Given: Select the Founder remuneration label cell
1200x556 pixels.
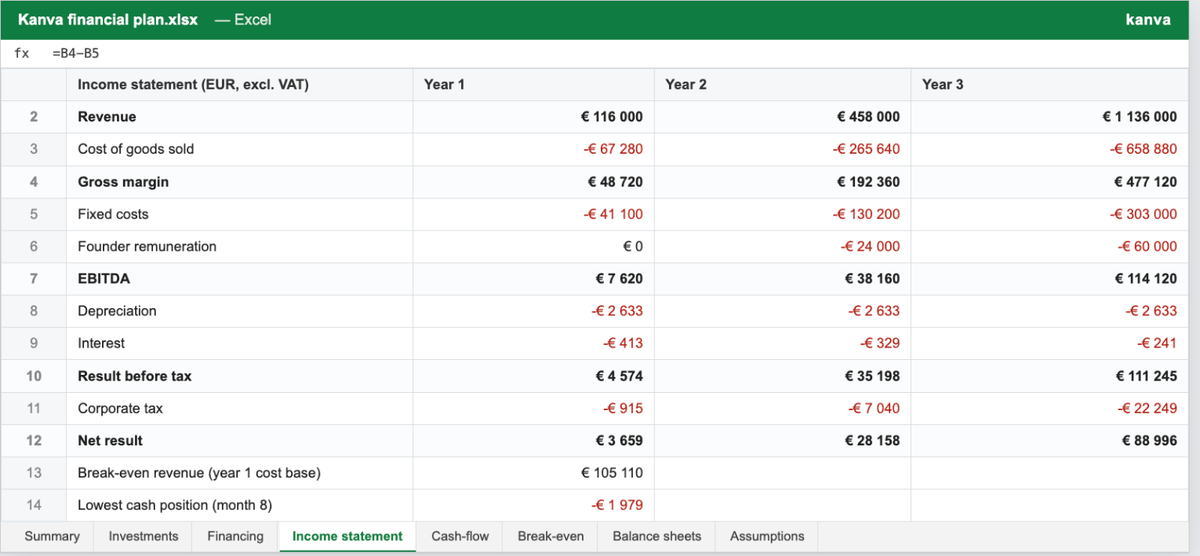Looking at the screenshot, I should coord(240,246).
